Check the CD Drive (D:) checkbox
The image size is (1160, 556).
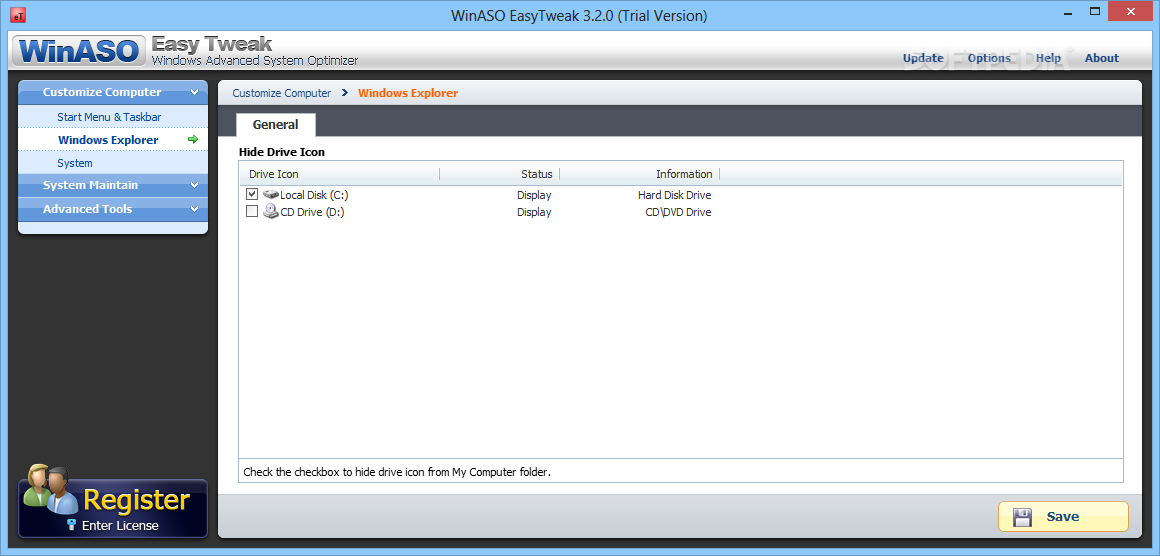coord(252,211)
